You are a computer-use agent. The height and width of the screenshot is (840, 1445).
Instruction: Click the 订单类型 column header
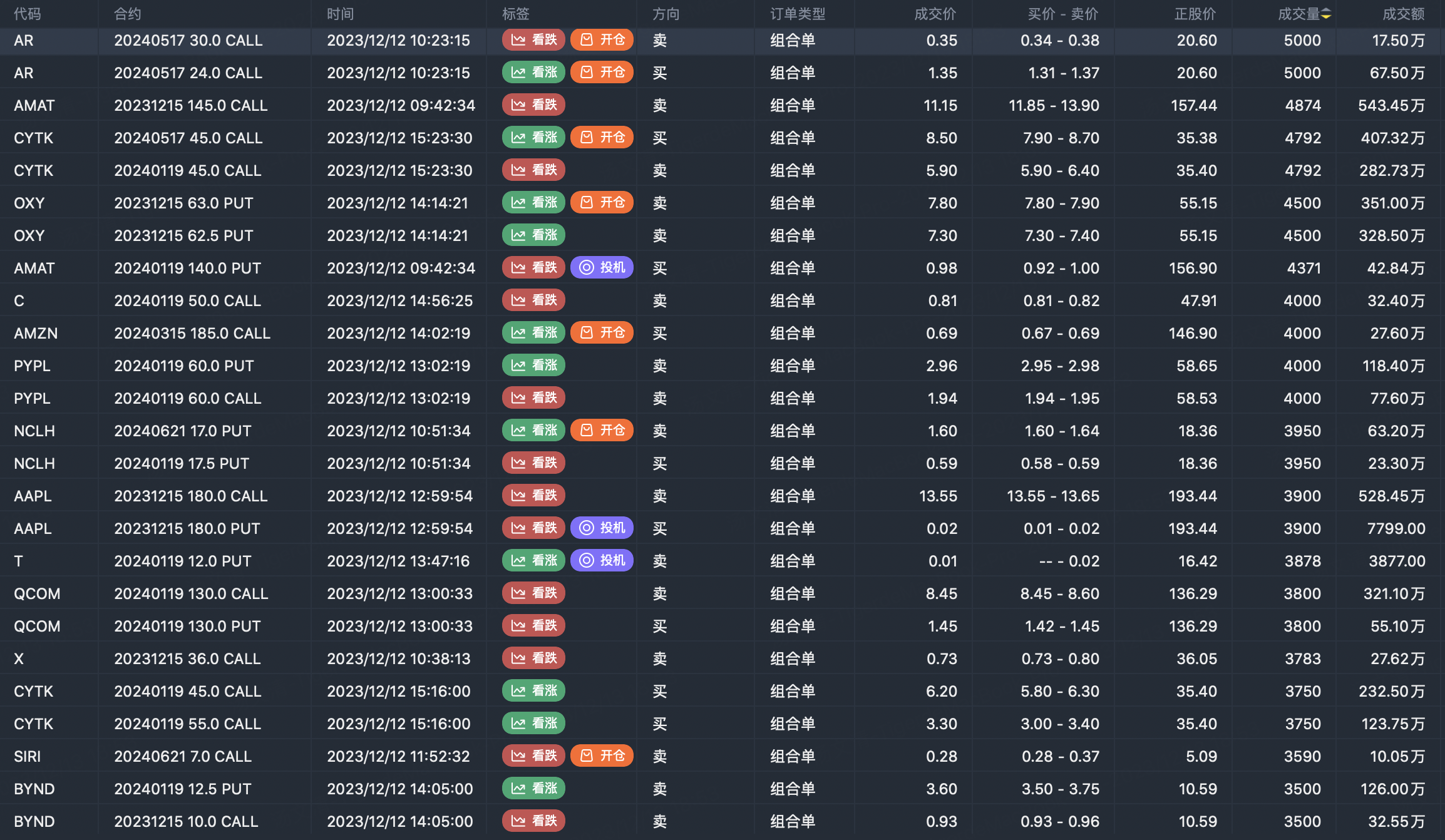[798, 14]
